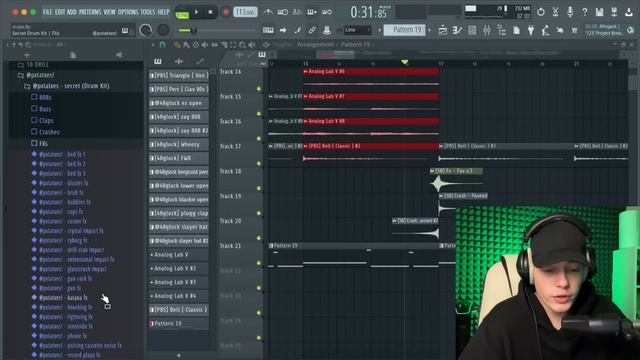
Task: Click the microphone recording icon
Action: [x=570, y=12]
